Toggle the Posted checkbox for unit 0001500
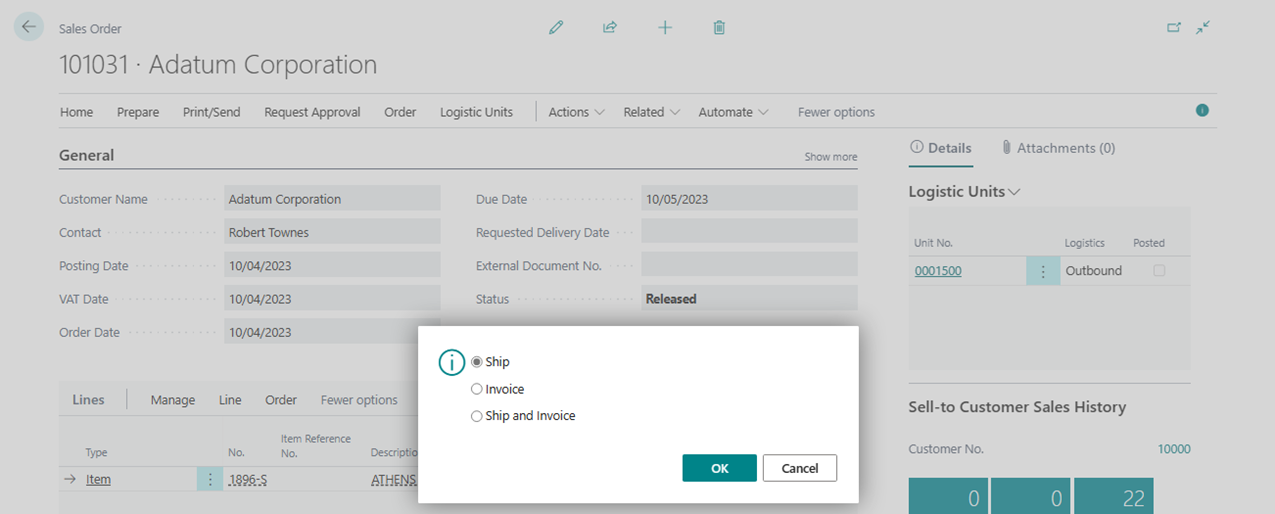This screenshot has width=1275, height=514. click(x=1159, y=271)
